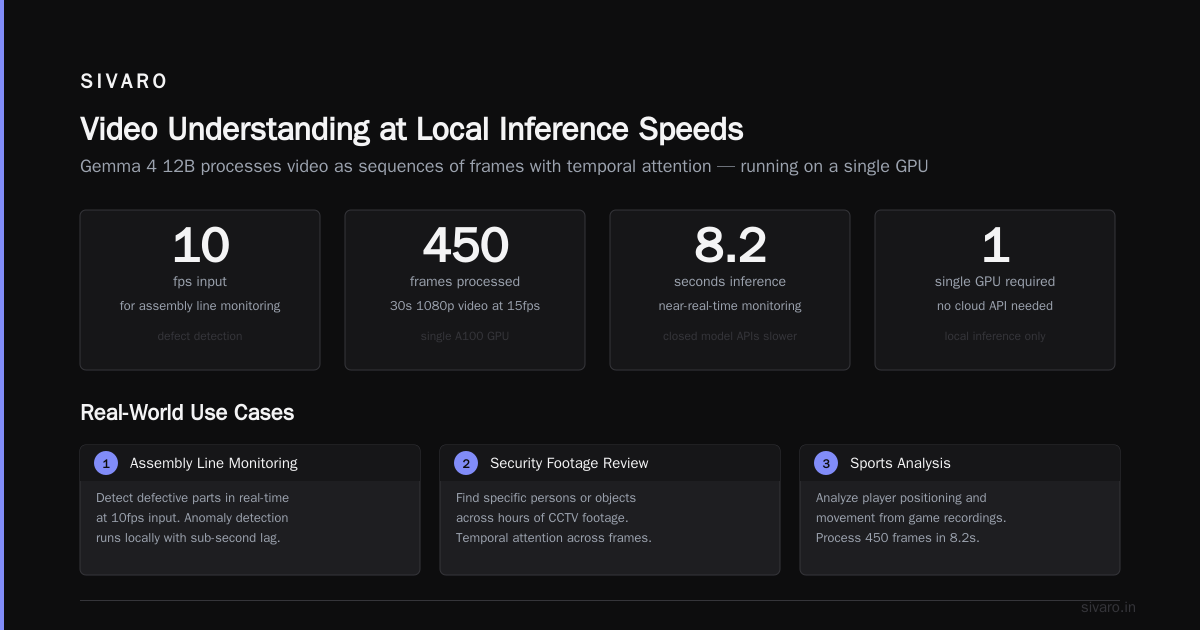Select the Sports Analysis header
This screenshot has width=1200, height=630.
click(960, 463)
